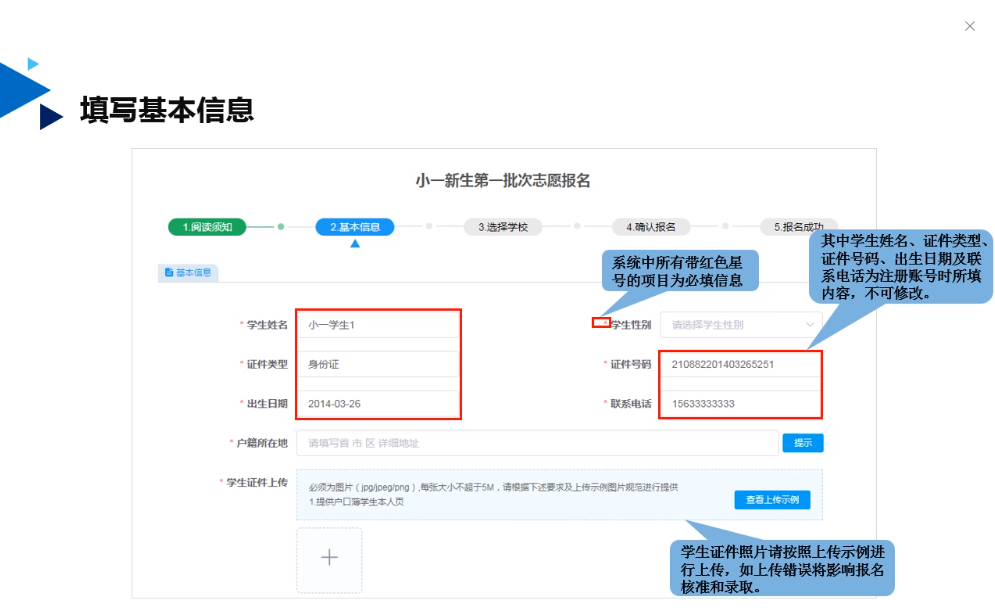The image size is (995, 608).
Task: Click the document icon on 基本信息 tab
Action: click(168, 272)
